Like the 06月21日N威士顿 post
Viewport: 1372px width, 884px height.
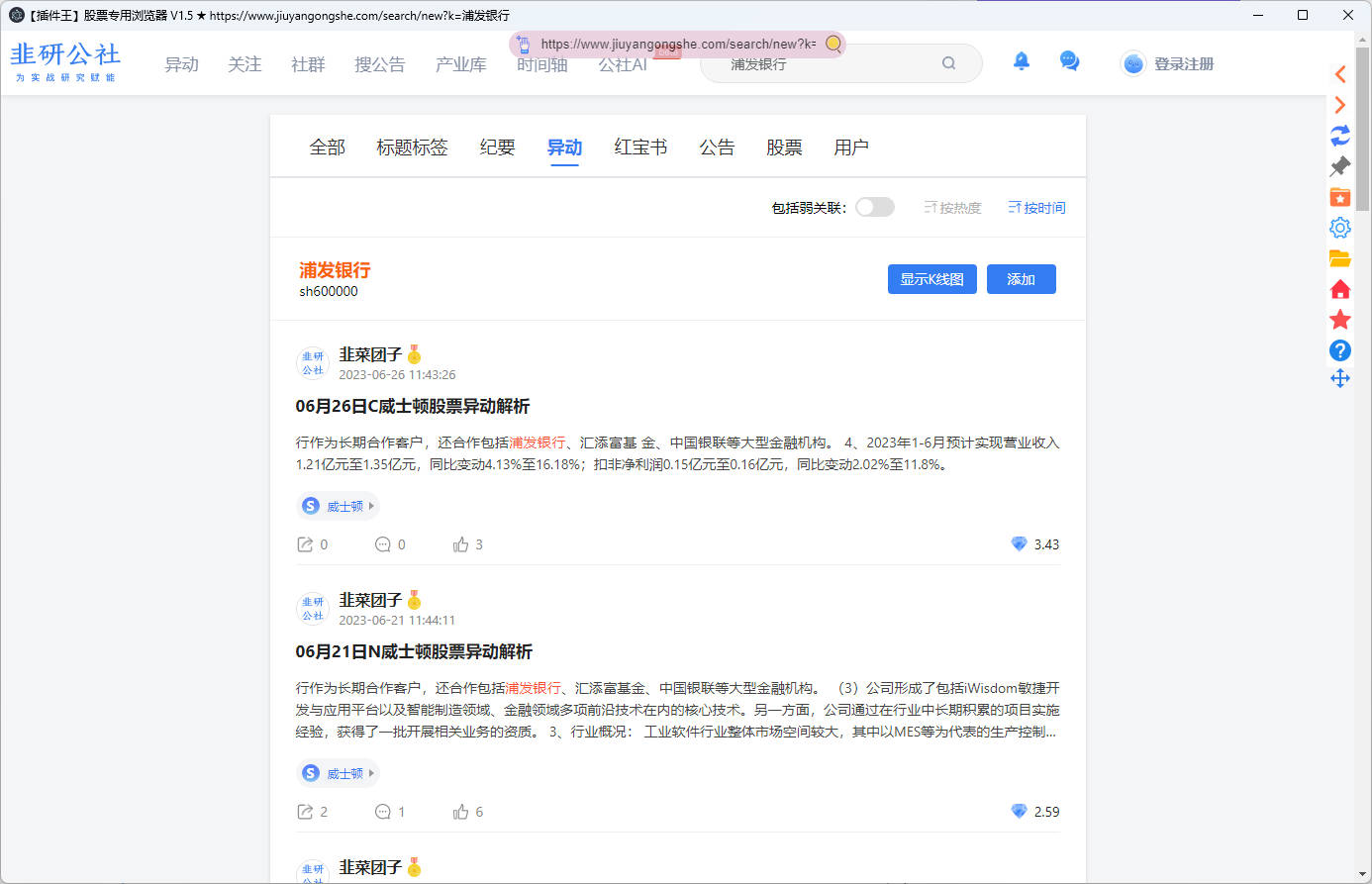460,812
